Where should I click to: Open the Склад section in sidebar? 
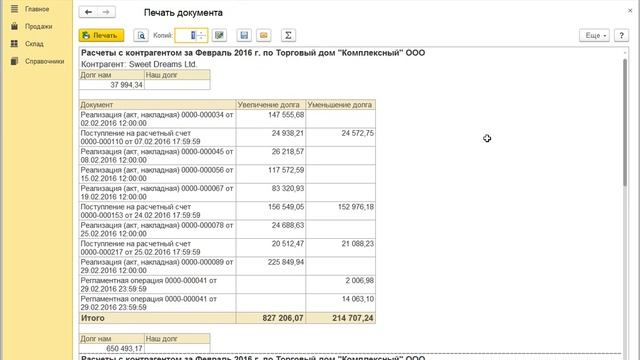pos(34,44)
